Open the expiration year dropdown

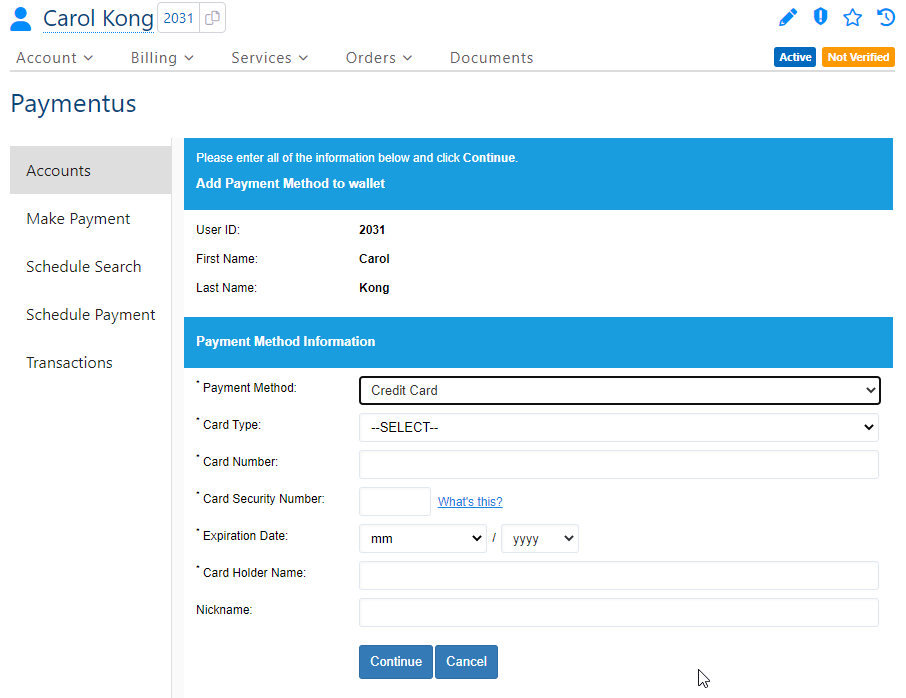(x=539, y=538)
